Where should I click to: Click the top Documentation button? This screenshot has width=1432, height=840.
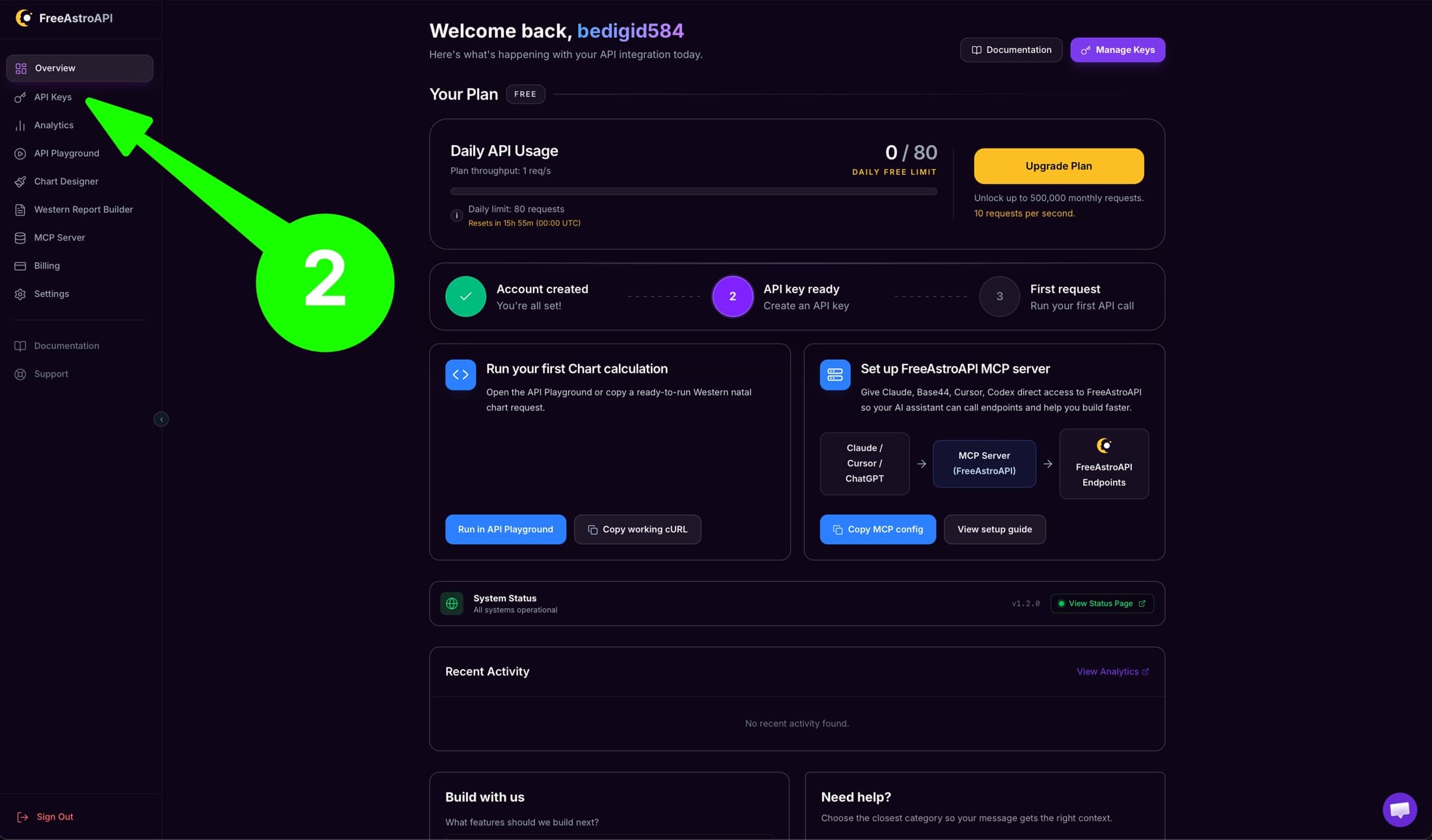[1011, 50]
